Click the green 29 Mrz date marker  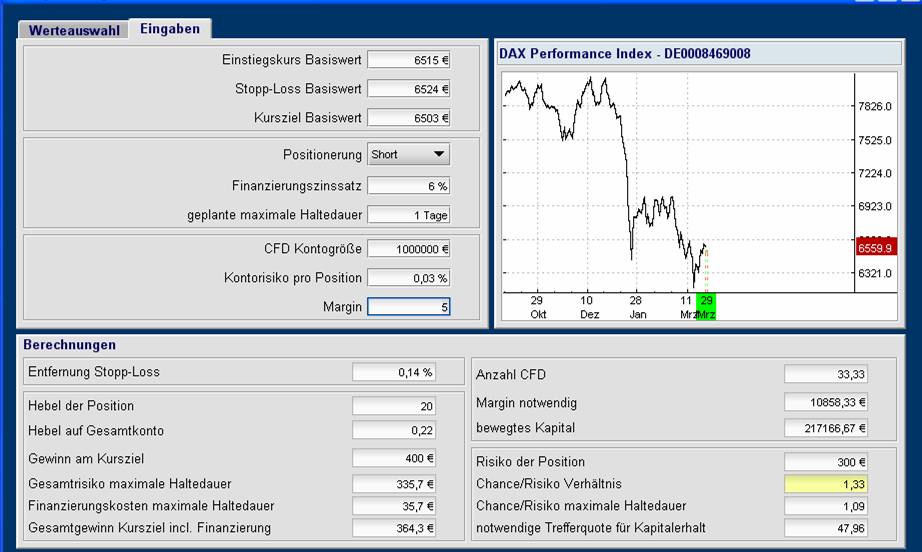point(706,307)
